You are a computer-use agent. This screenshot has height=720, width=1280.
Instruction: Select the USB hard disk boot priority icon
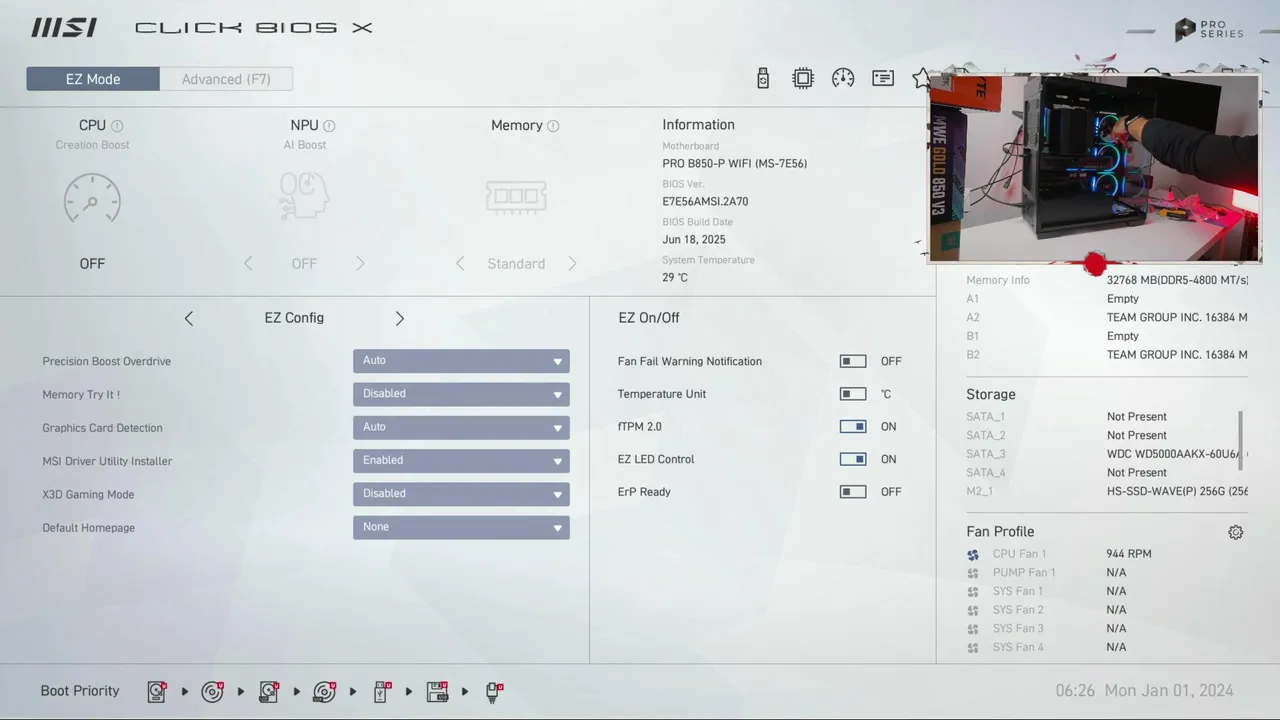tap(269, 691)
